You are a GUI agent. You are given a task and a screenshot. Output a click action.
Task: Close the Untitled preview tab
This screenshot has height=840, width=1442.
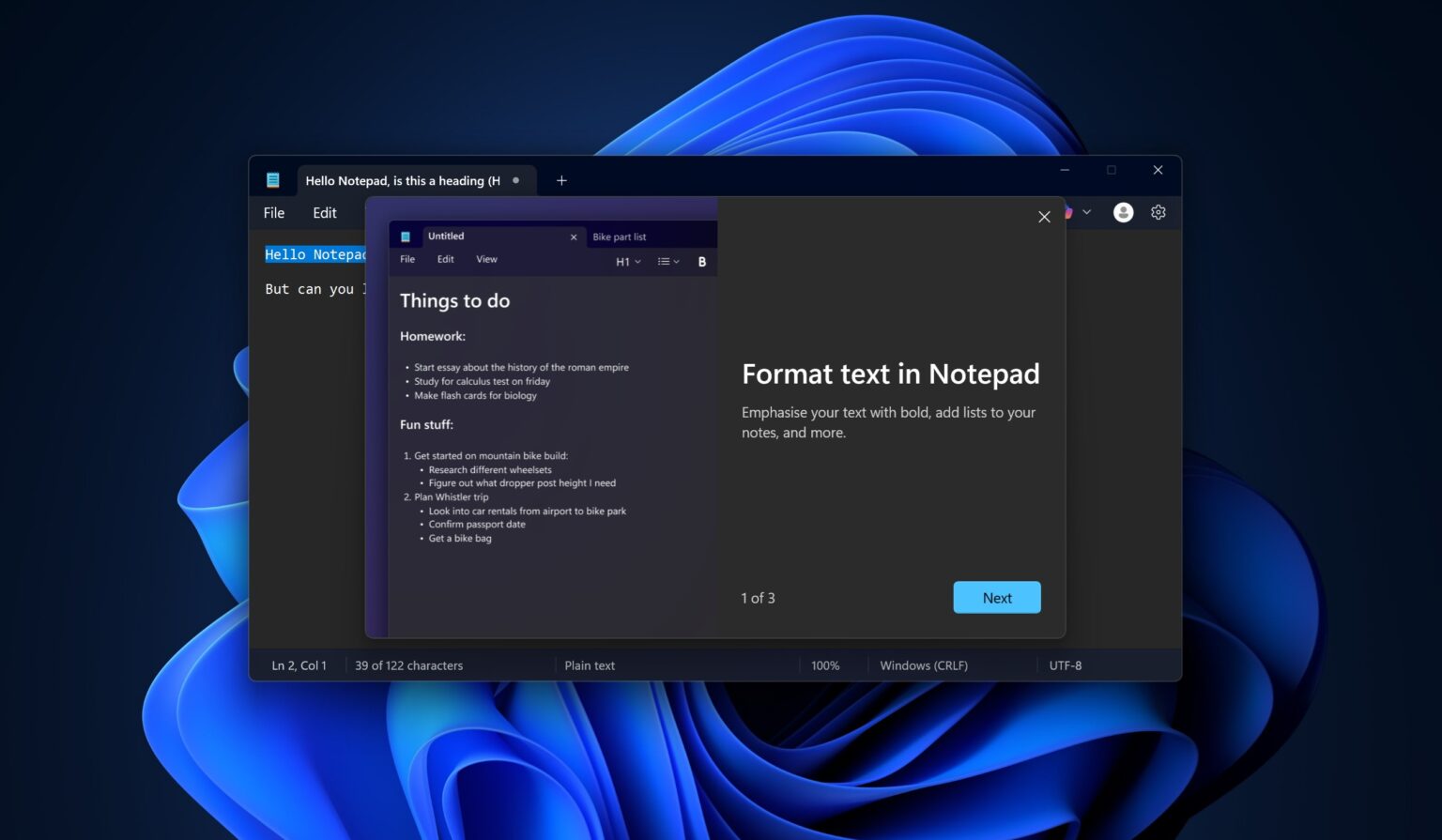[x=574, y=237]
